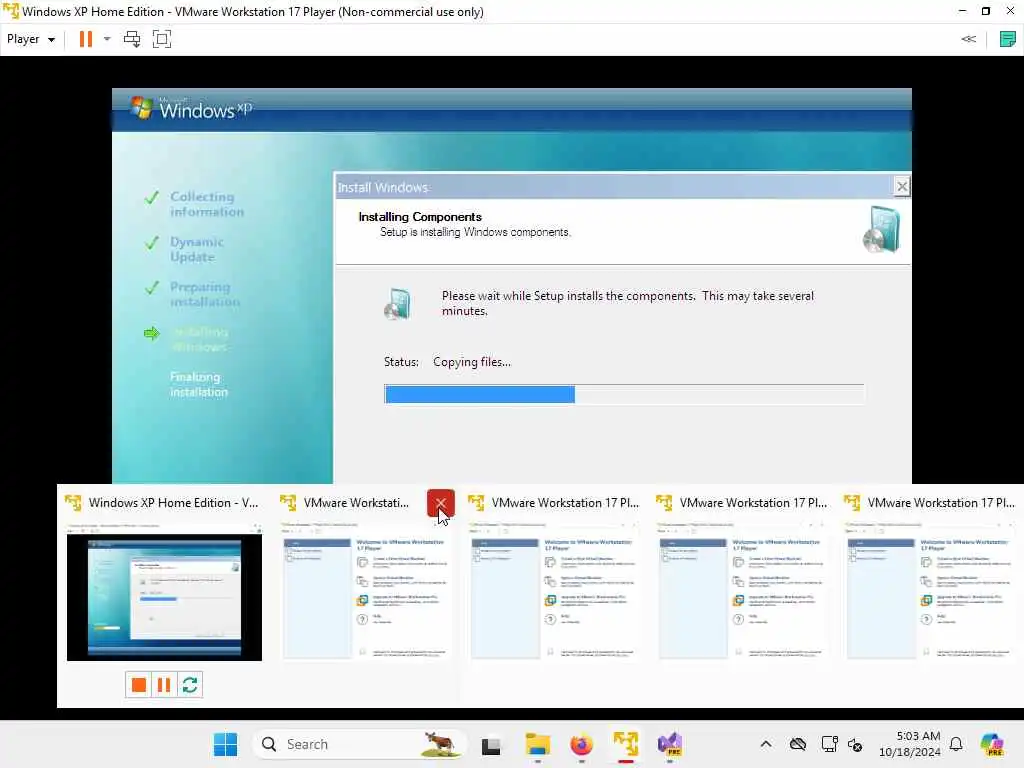
Task: Click the cloud sync tray icon
Action: [x=797, y=744]
